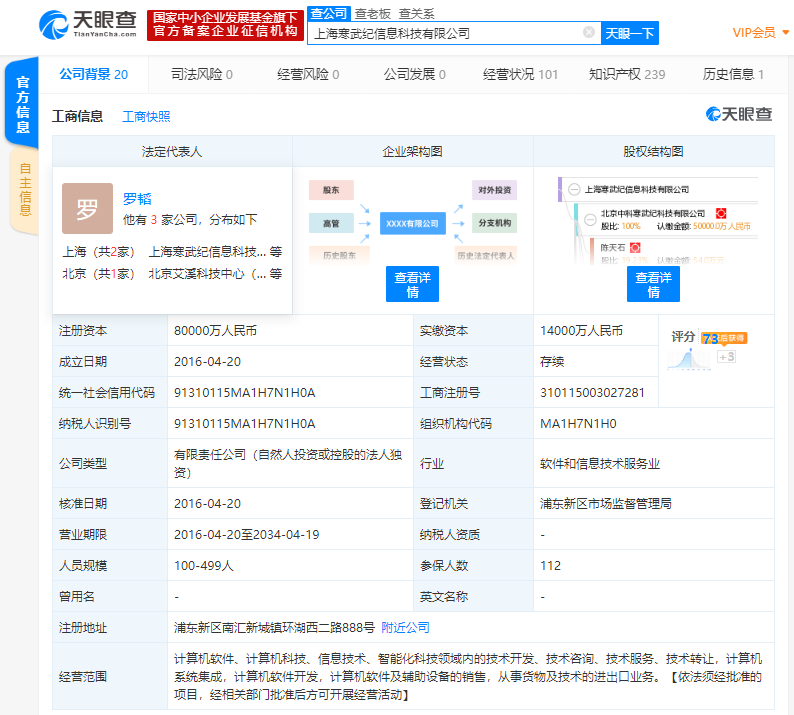The height and width of the screenshot is (715, 794).
Task: Open the score distribution chart icon
Action: click(x=688, y=359)
